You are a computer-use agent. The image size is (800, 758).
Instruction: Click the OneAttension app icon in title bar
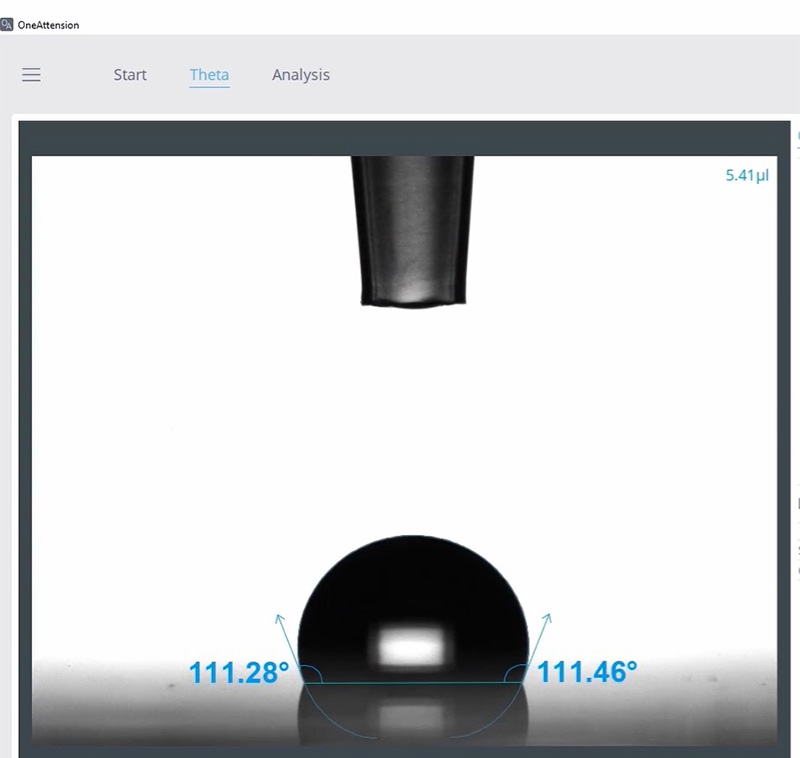click(8, 24)
